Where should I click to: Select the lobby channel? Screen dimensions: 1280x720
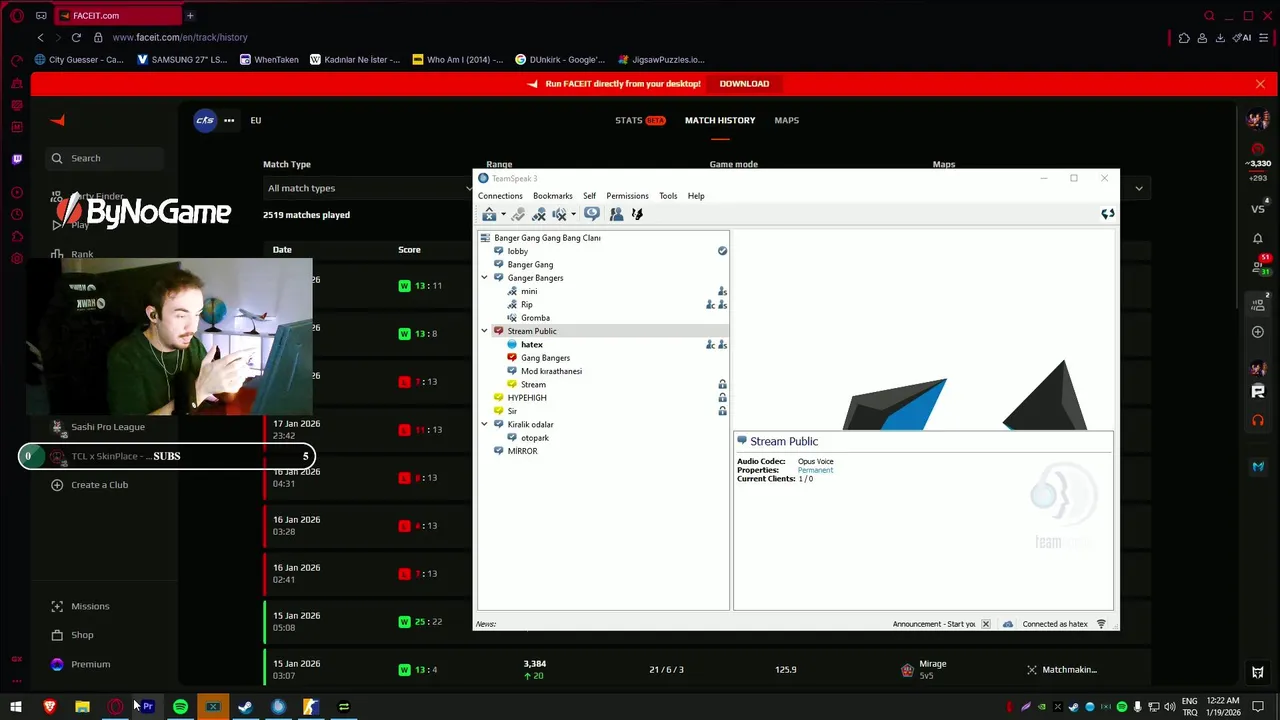click(x=517, y=251)
